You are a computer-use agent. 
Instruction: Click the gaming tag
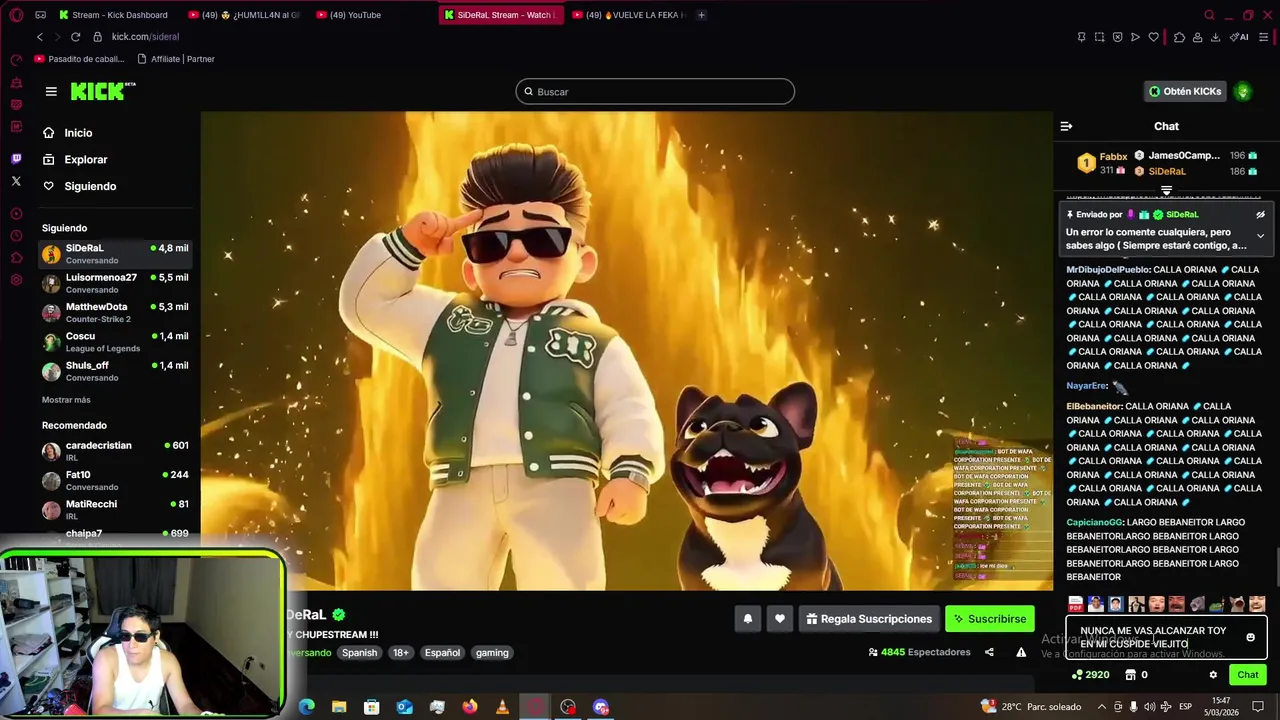pyautogui.click(x=492, y=652)
